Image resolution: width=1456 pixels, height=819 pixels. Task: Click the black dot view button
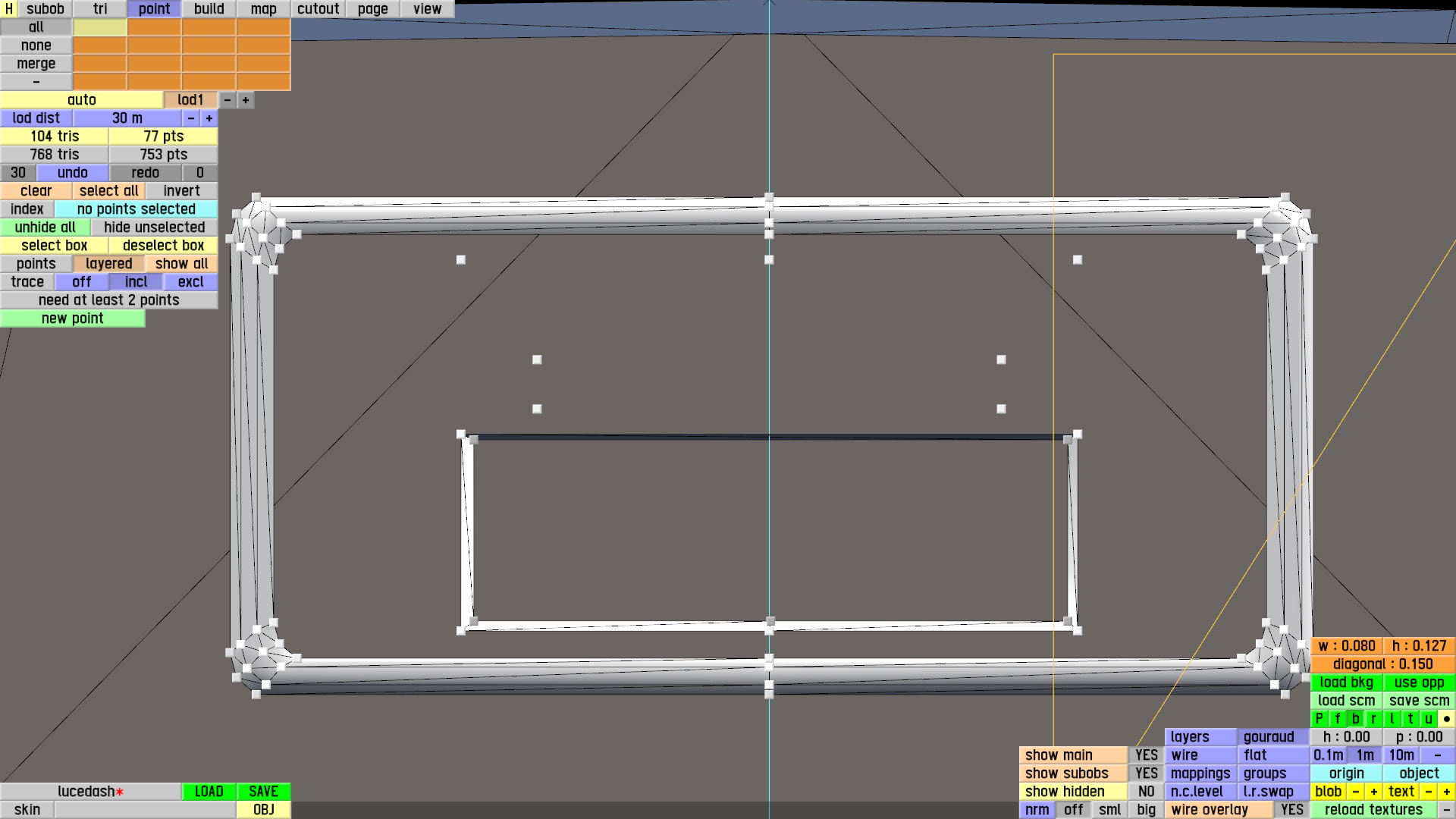point(1446,718)
